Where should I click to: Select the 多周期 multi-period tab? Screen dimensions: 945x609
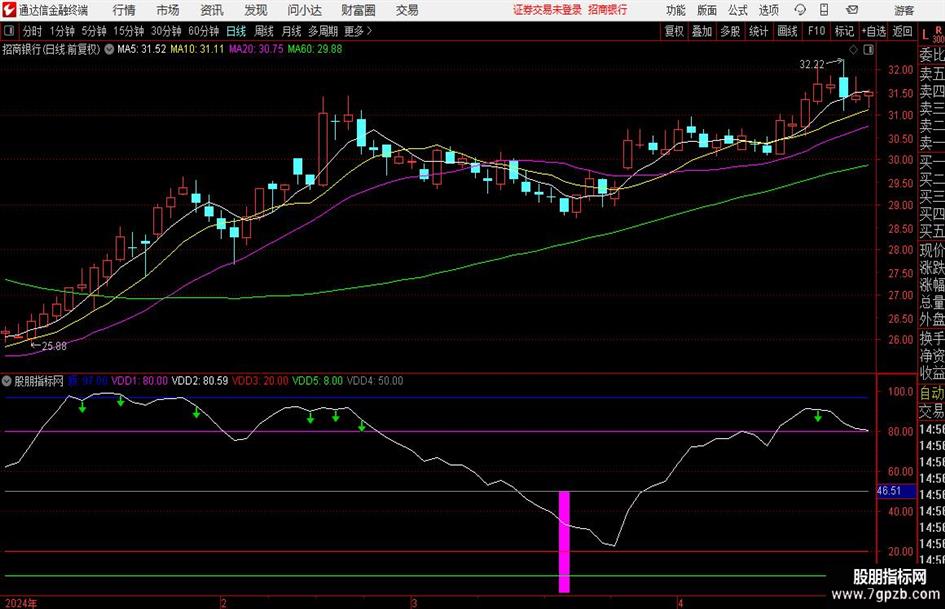(323, 31)
